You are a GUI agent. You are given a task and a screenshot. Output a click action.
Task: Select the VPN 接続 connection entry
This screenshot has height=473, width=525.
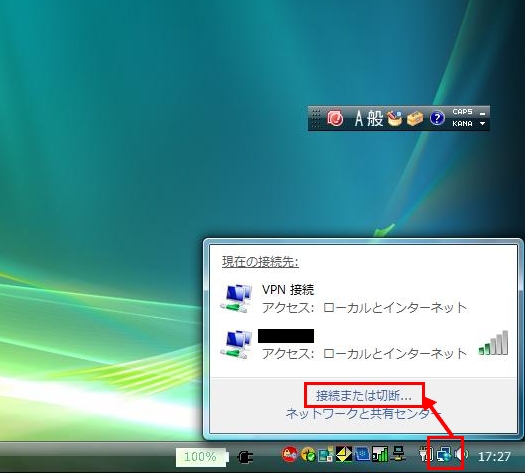click(x=363, y=299)
